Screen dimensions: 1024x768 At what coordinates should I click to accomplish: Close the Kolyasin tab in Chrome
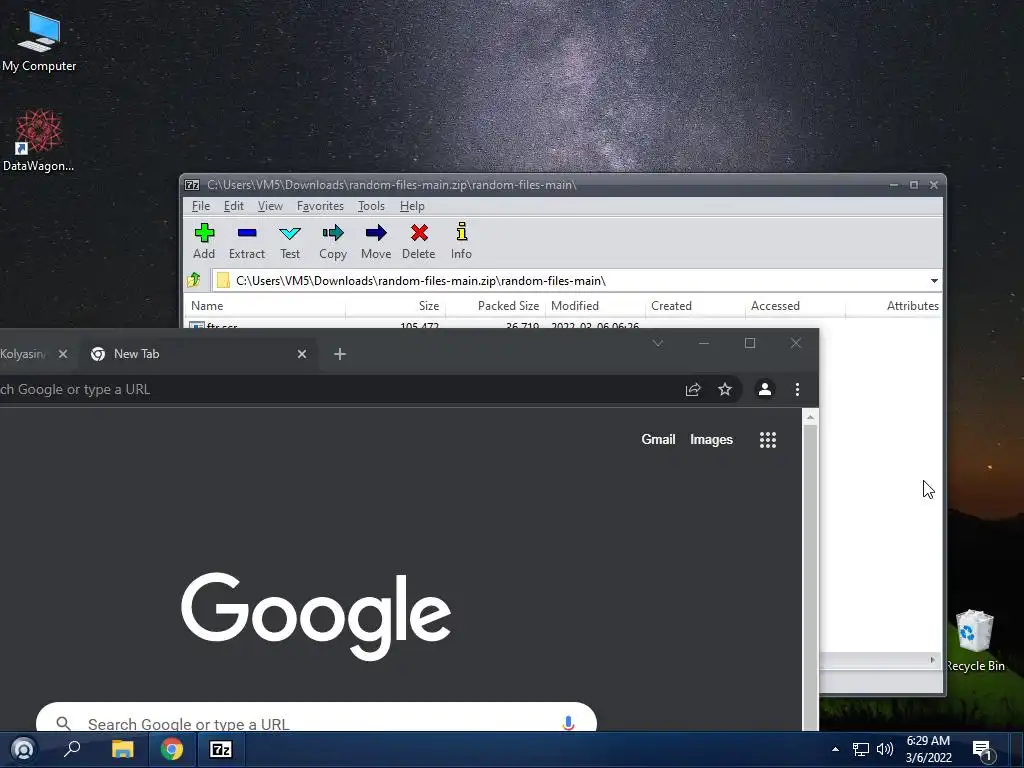click(x=63, y=354)
